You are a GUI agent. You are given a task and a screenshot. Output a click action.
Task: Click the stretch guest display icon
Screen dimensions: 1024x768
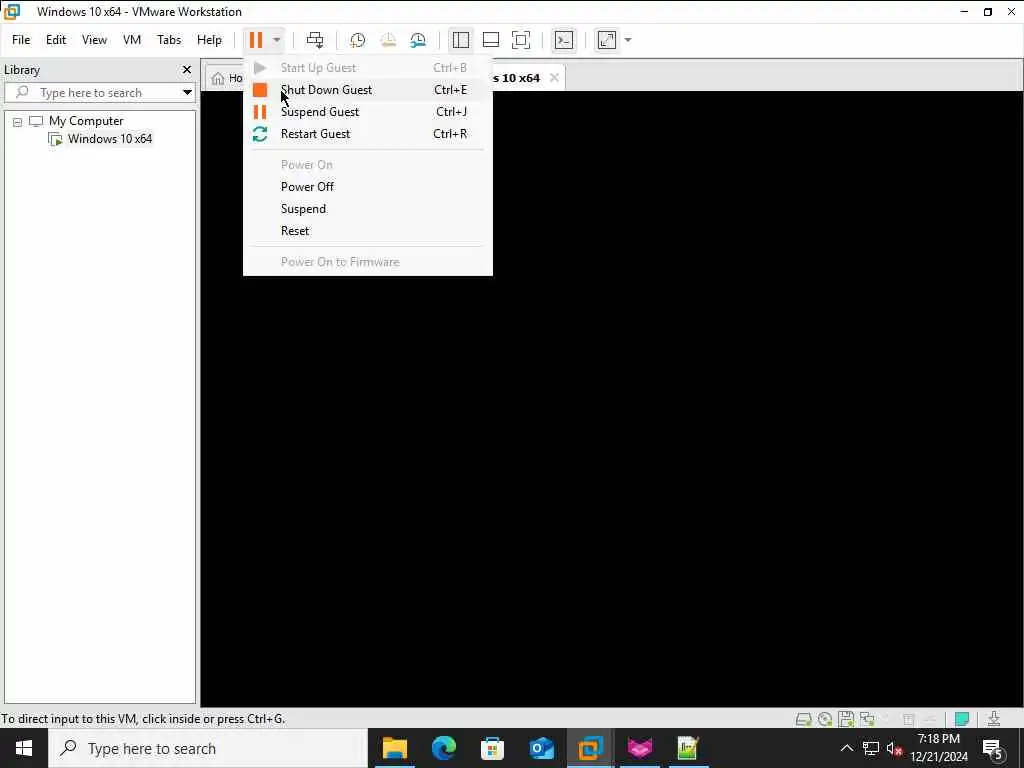coord(607,40)
